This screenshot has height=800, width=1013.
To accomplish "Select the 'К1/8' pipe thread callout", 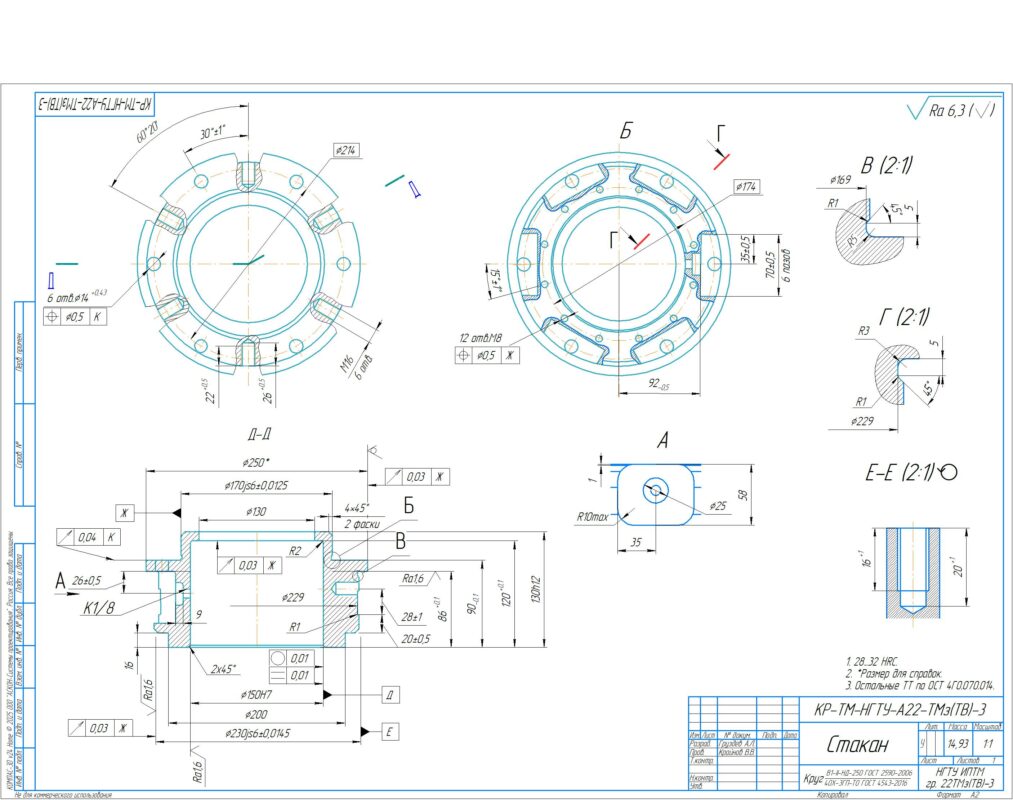I will click(x=99, y=607).
